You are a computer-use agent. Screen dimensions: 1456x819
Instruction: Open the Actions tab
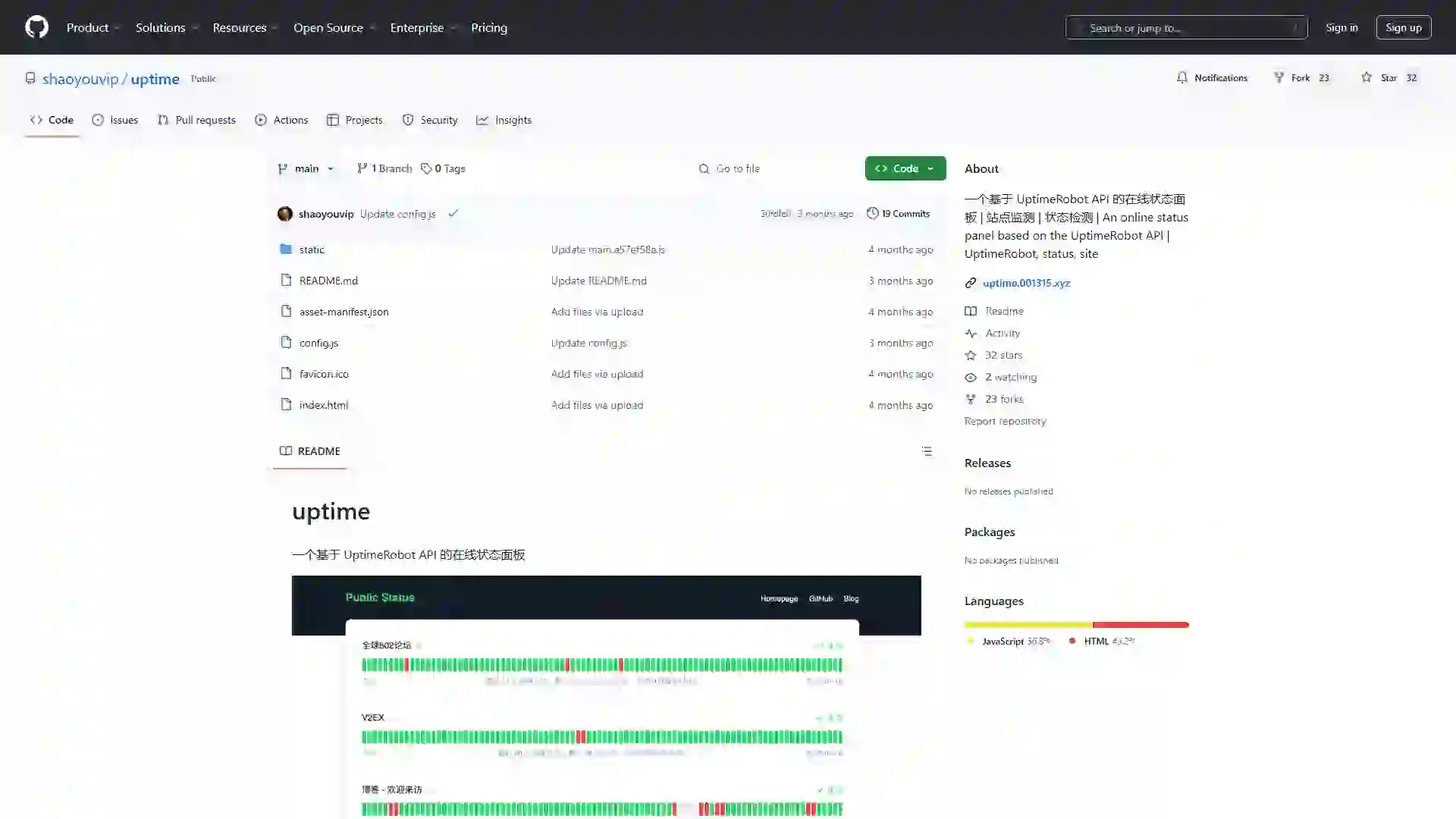(281, 120)
